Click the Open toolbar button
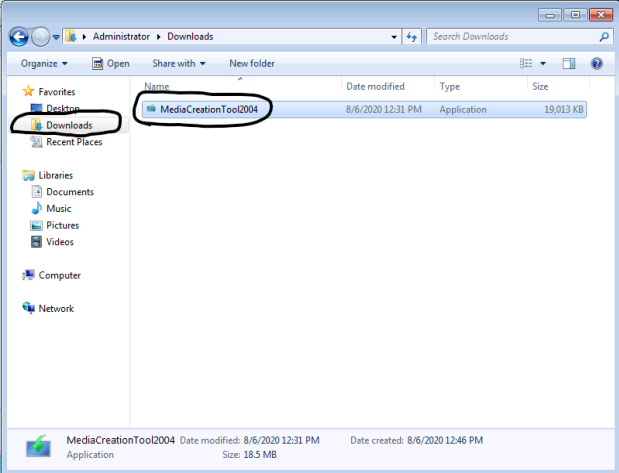 [x=111, y=64]
